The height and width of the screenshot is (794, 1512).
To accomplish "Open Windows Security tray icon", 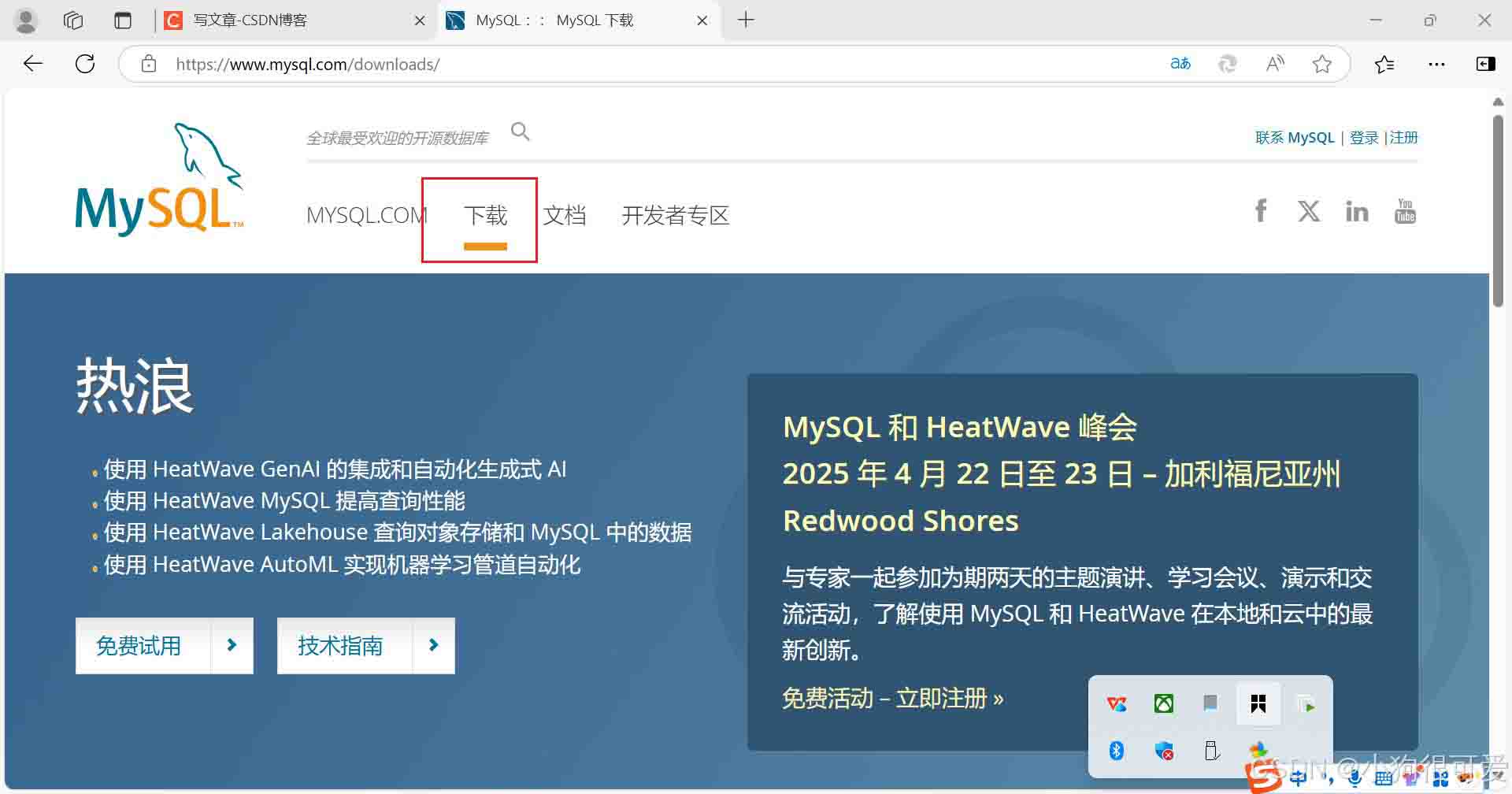I will pos(1164,751).
